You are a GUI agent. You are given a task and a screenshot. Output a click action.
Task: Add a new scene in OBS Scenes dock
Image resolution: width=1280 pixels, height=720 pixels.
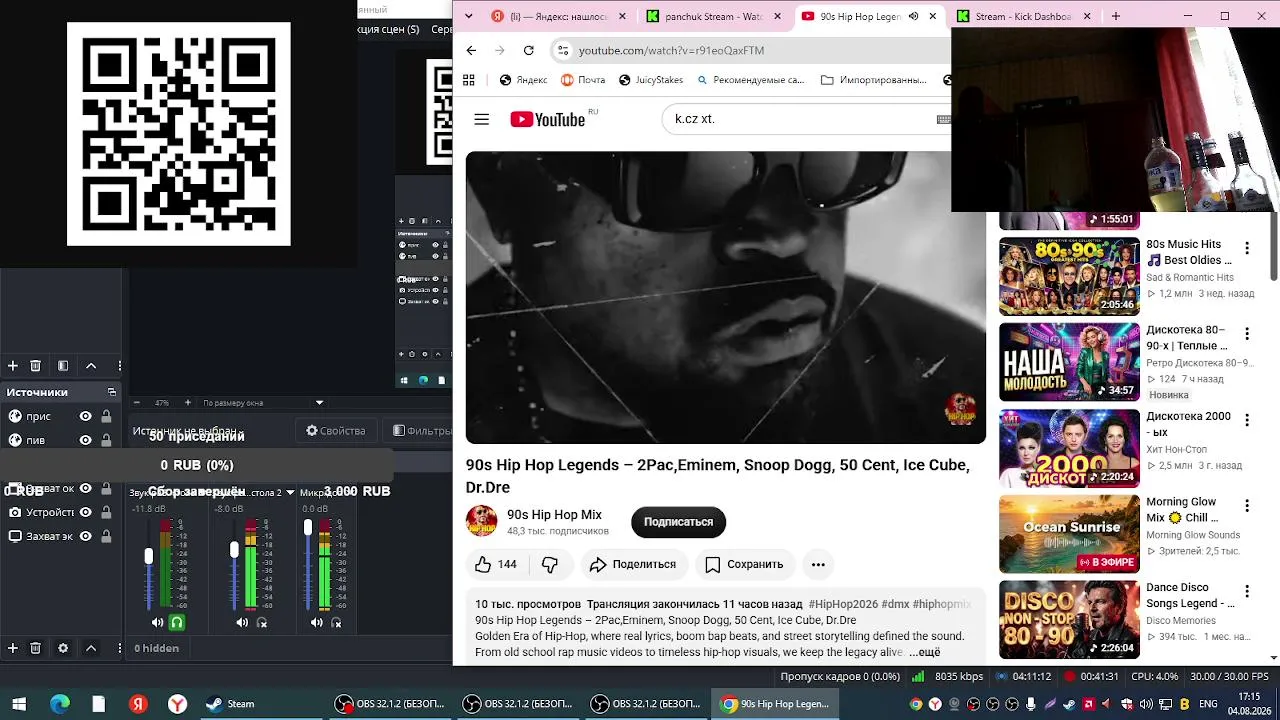pos(13,366)
